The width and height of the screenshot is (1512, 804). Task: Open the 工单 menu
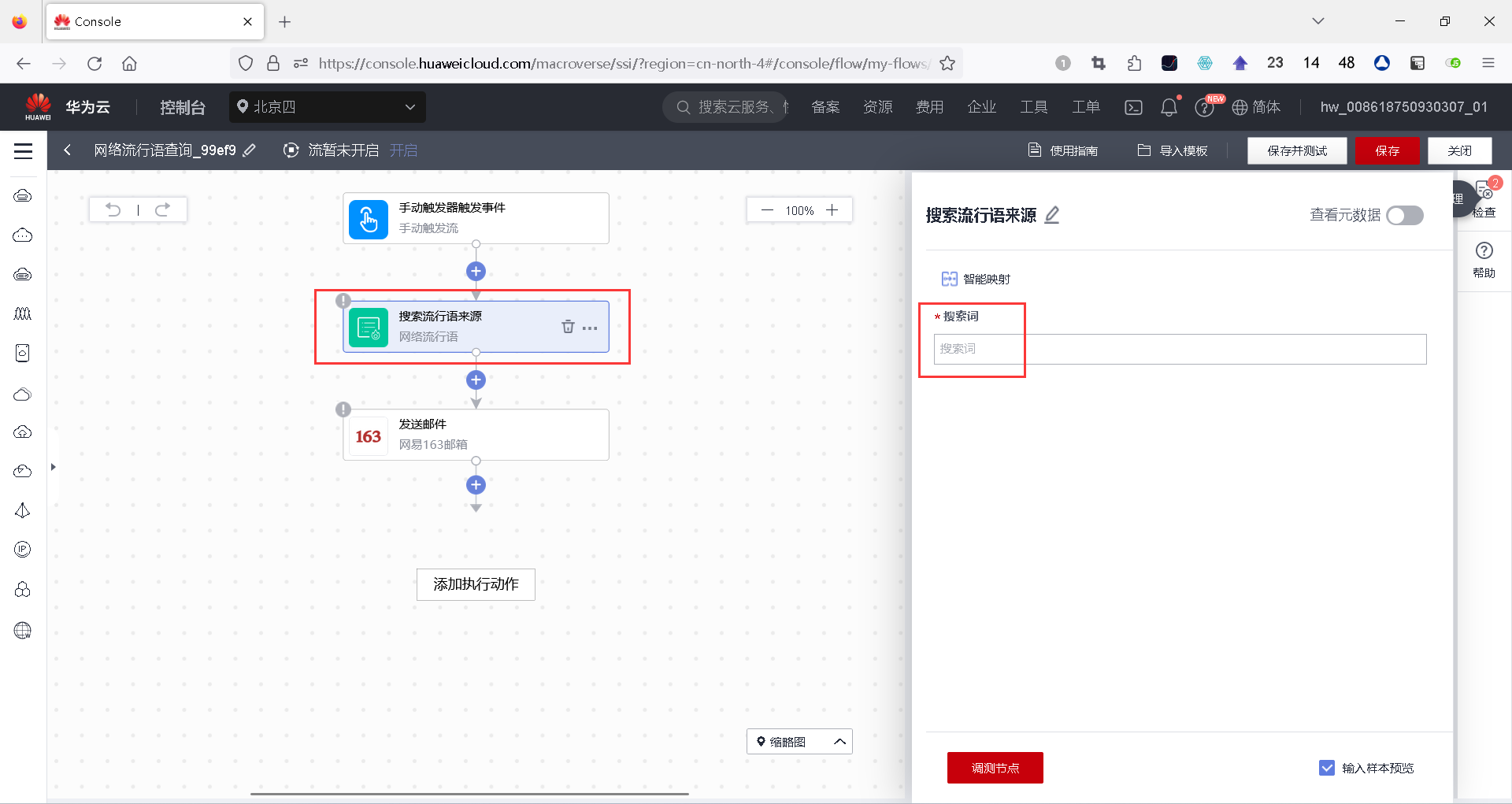1086,107
